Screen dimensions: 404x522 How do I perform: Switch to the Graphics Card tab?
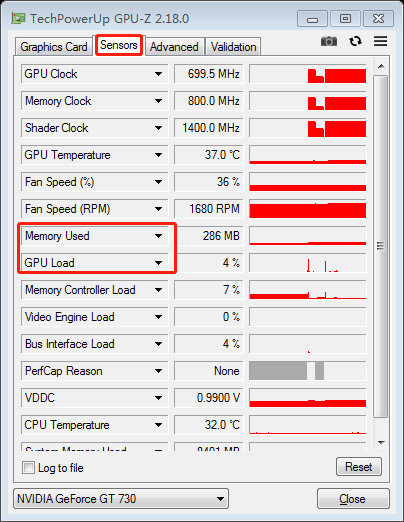pyautogui.click(x=54, y=47)
